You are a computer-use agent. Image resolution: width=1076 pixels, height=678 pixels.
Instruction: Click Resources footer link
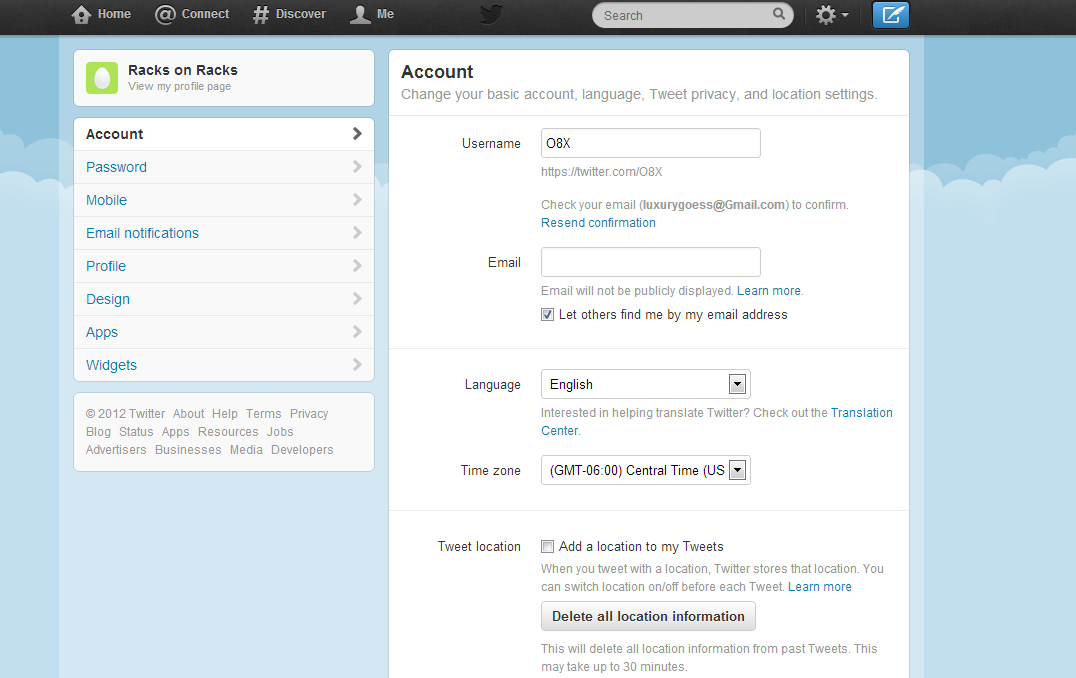pyautogui.click(x=228, y=432)
